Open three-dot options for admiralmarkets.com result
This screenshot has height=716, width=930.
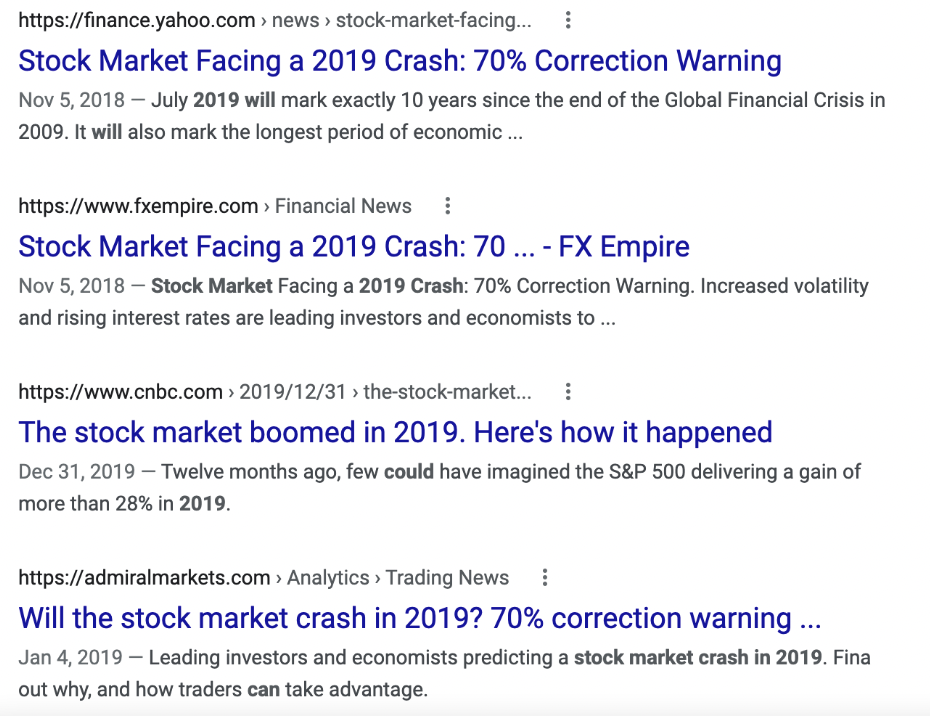pyautogui.click(x=544, y=577)
